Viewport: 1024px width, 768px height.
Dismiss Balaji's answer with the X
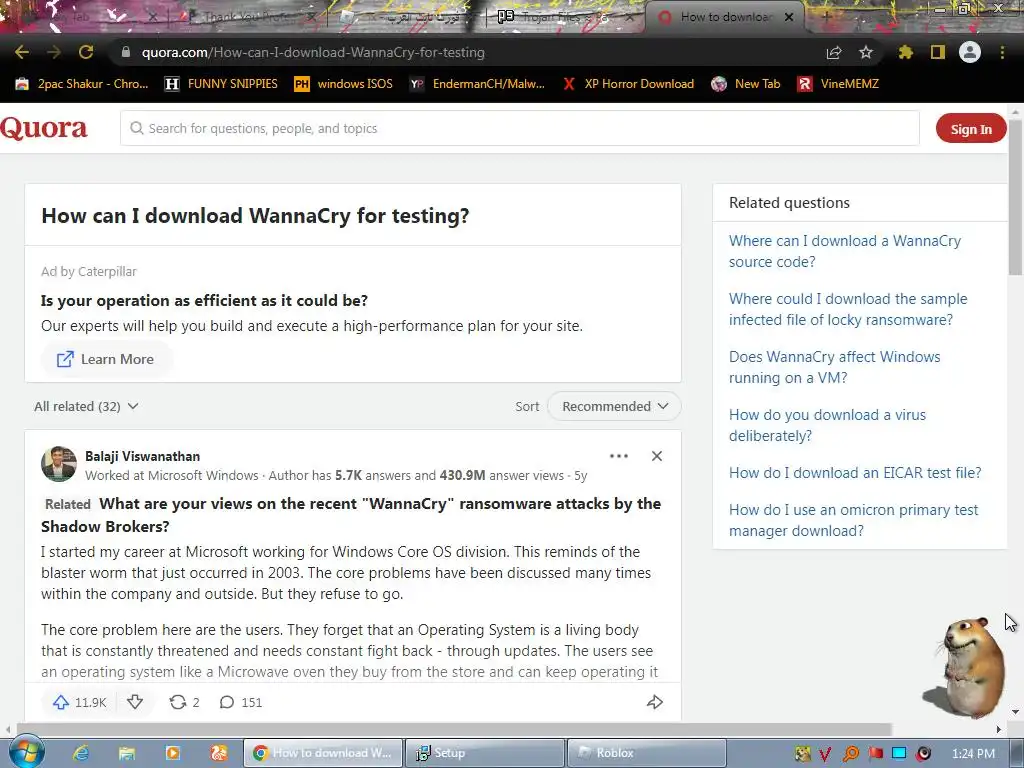[x=657, y=456]
